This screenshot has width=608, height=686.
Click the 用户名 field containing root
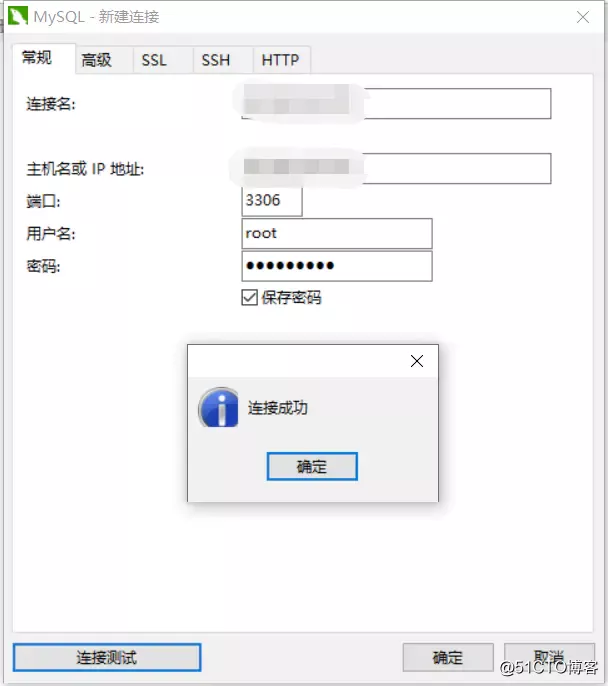[337, 234]
